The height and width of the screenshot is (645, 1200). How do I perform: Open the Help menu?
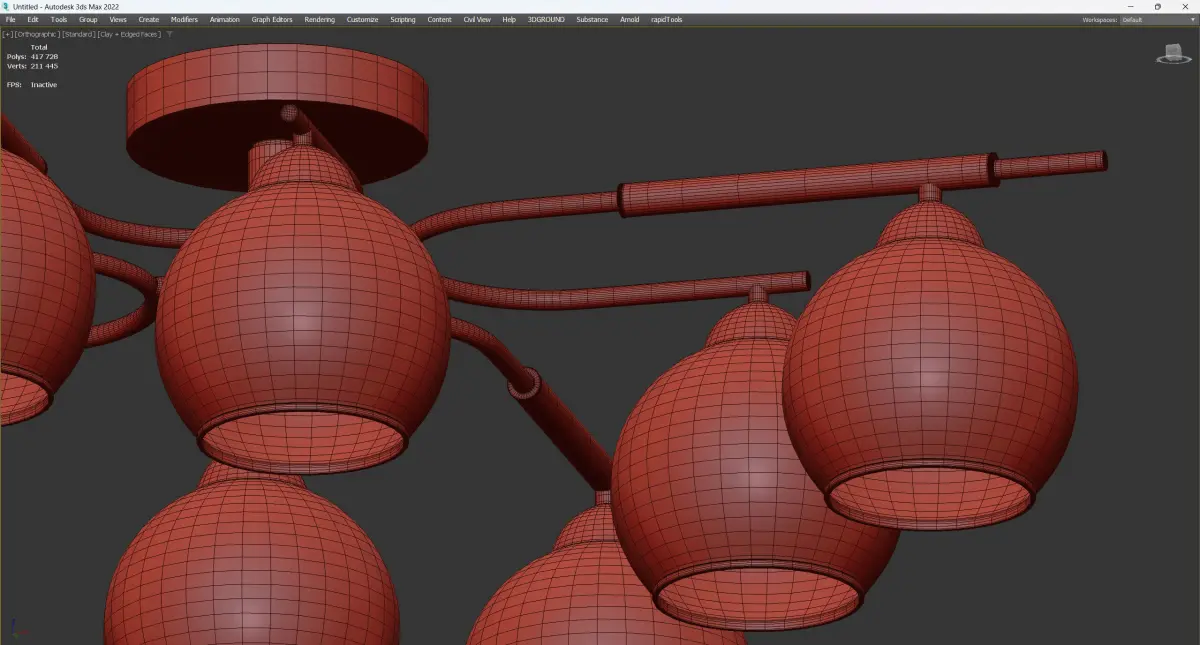coord(509,19)
